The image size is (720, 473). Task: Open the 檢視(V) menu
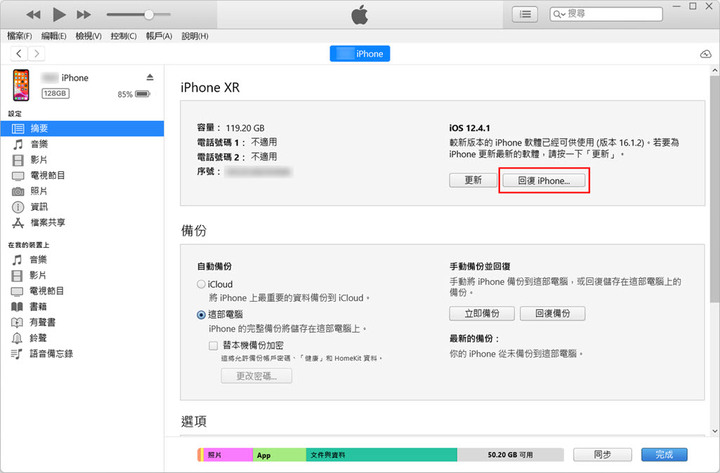tap(88, 36)
